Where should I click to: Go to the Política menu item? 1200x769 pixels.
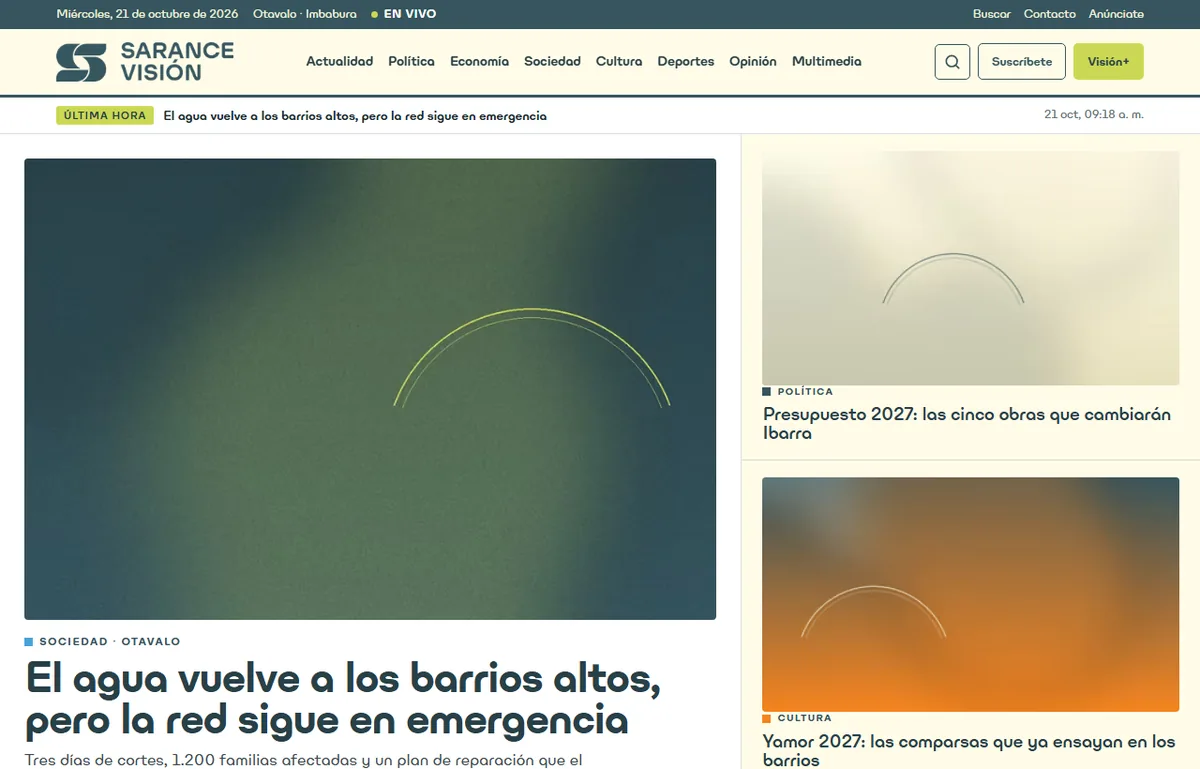(412, 62)
